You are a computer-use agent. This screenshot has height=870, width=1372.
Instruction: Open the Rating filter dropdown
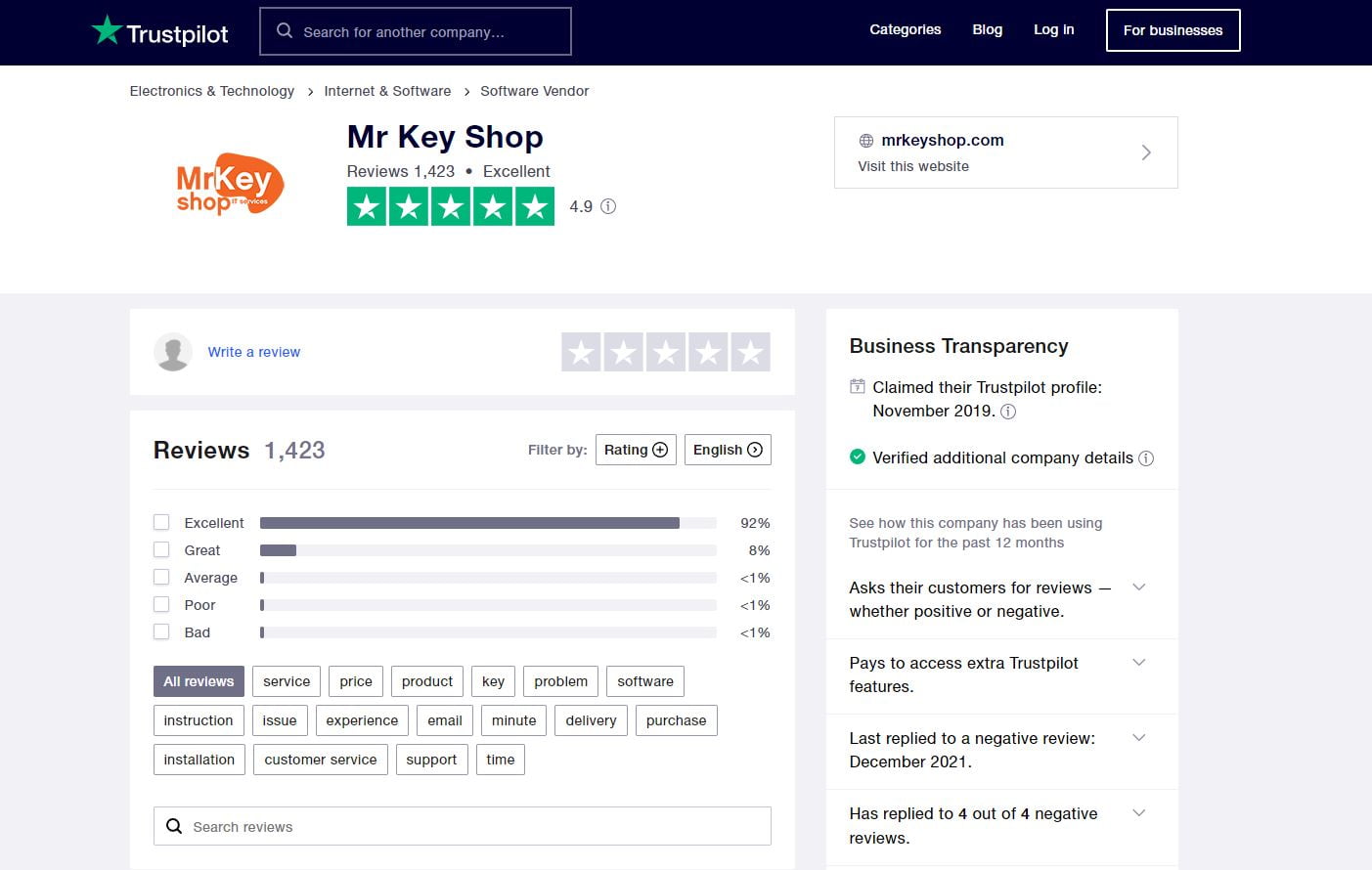(x=636, y=450)
